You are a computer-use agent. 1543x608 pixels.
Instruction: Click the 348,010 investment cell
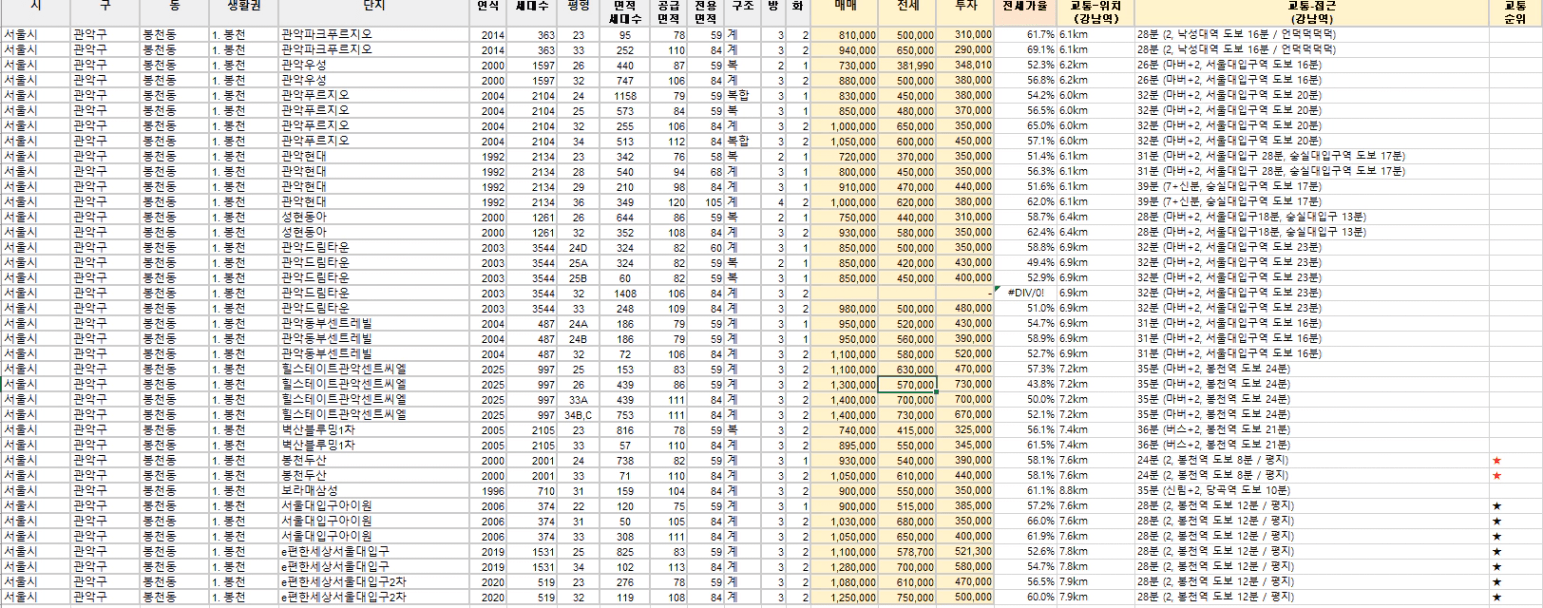(965, 65)
